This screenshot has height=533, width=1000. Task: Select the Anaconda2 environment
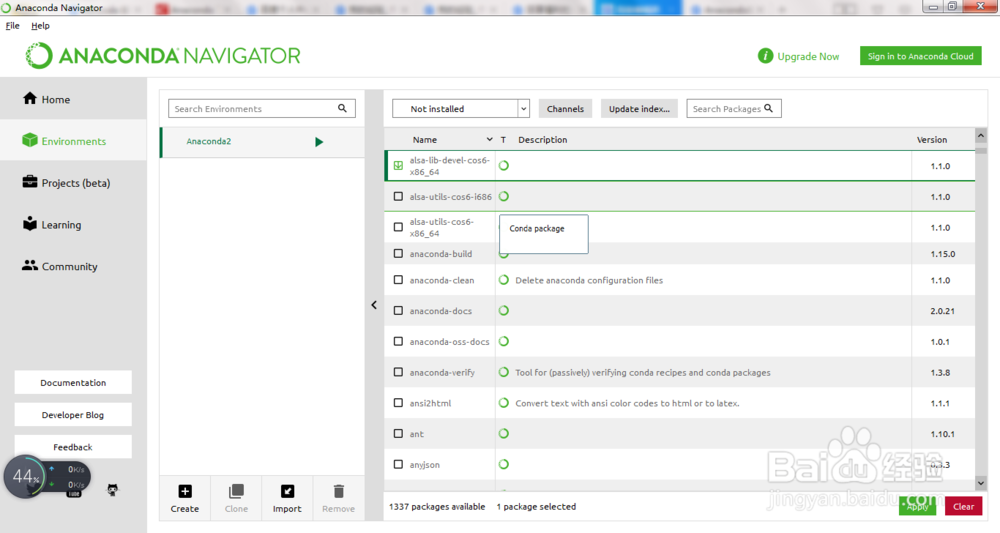(x=262, y=142)
